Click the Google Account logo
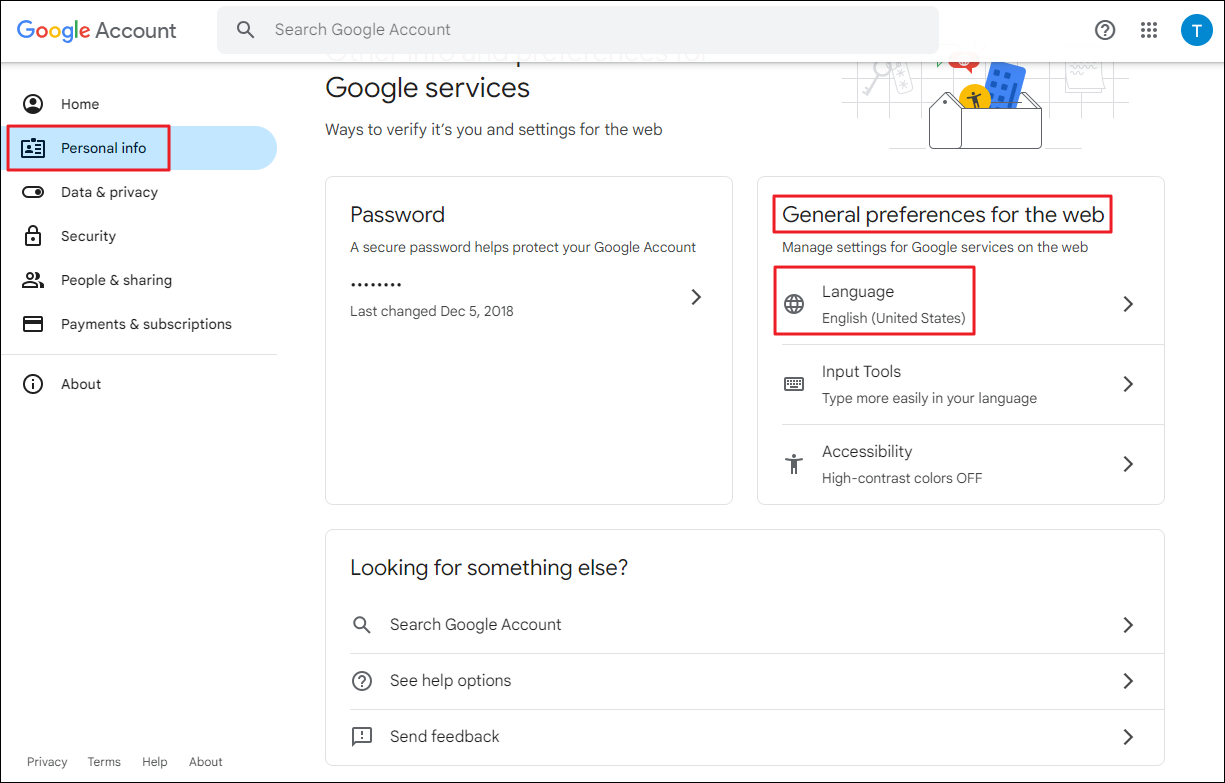1225x783 pixels. tap(97, 30)
